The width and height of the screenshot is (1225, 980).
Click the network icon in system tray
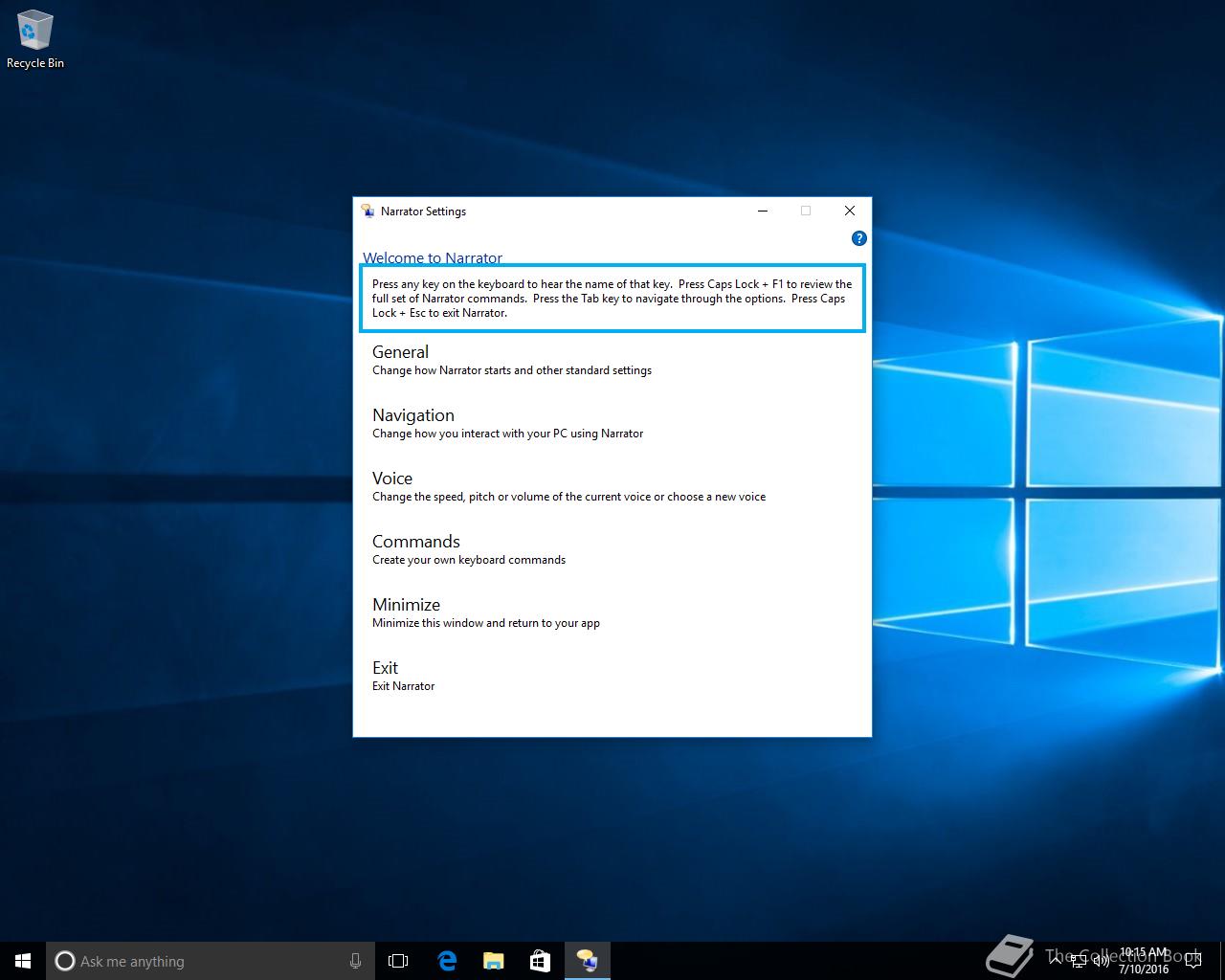[x=1080, y=961]
